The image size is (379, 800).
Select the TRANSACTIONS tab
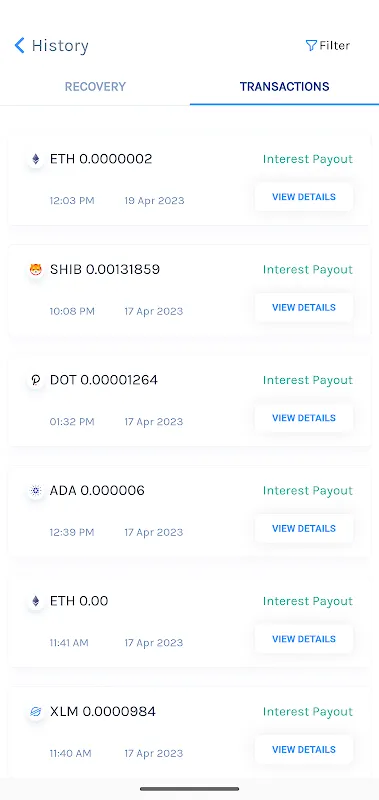point(285,87)
